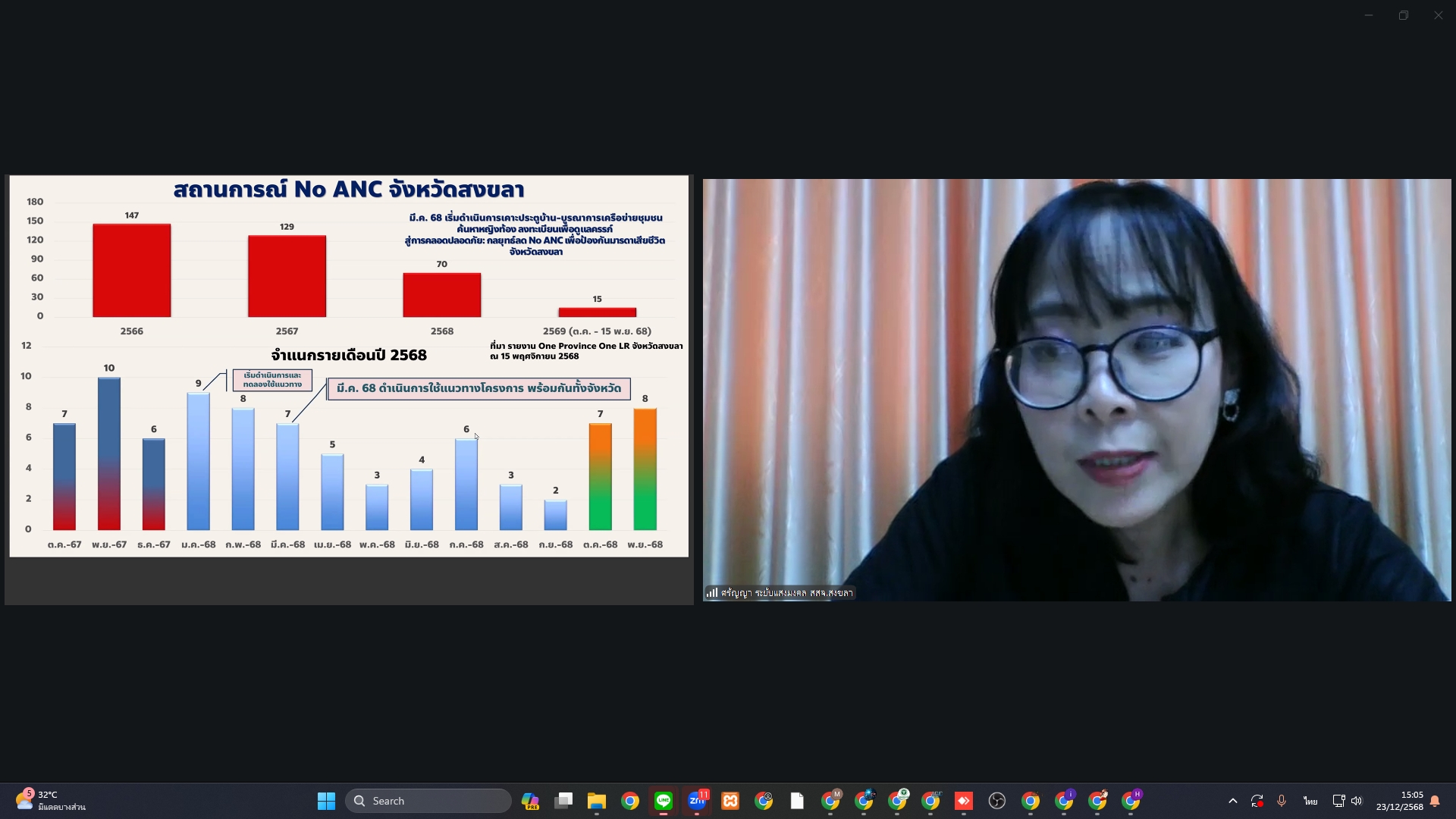The image size is (1456, 819).
Task: Open the Windows Start menu
Action: [x=326, y=801]
